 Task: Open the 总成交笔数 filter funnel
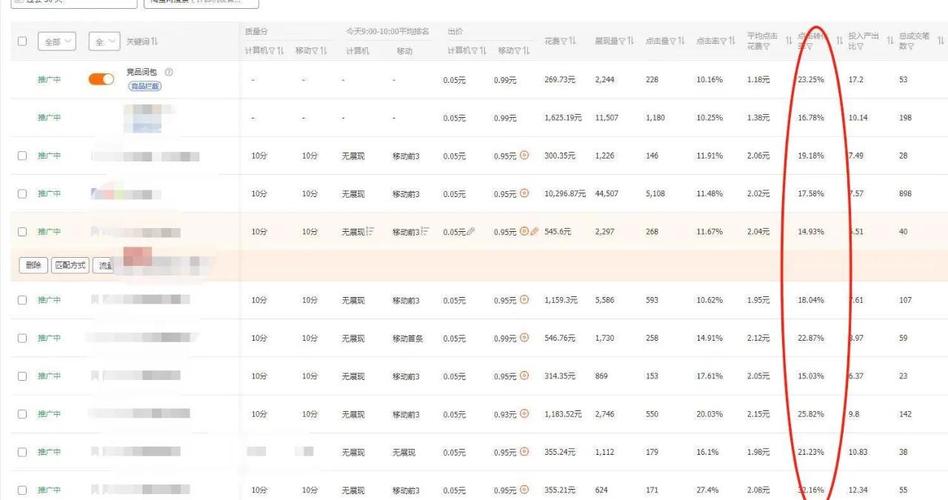coord(909,46)
